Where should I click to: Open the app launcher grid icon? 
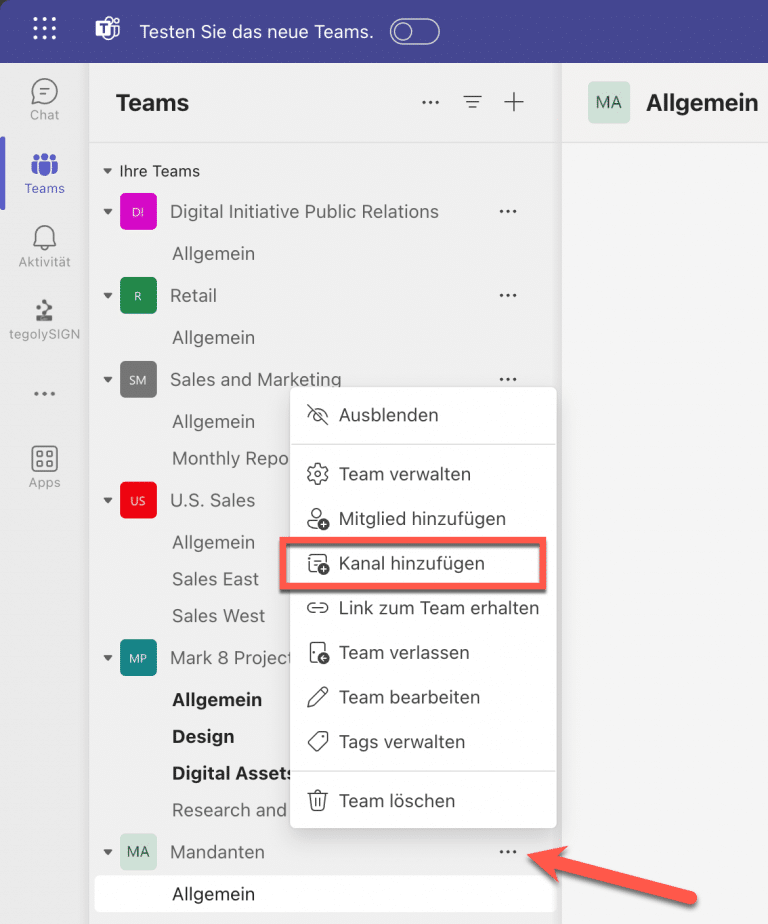[45, 28]
